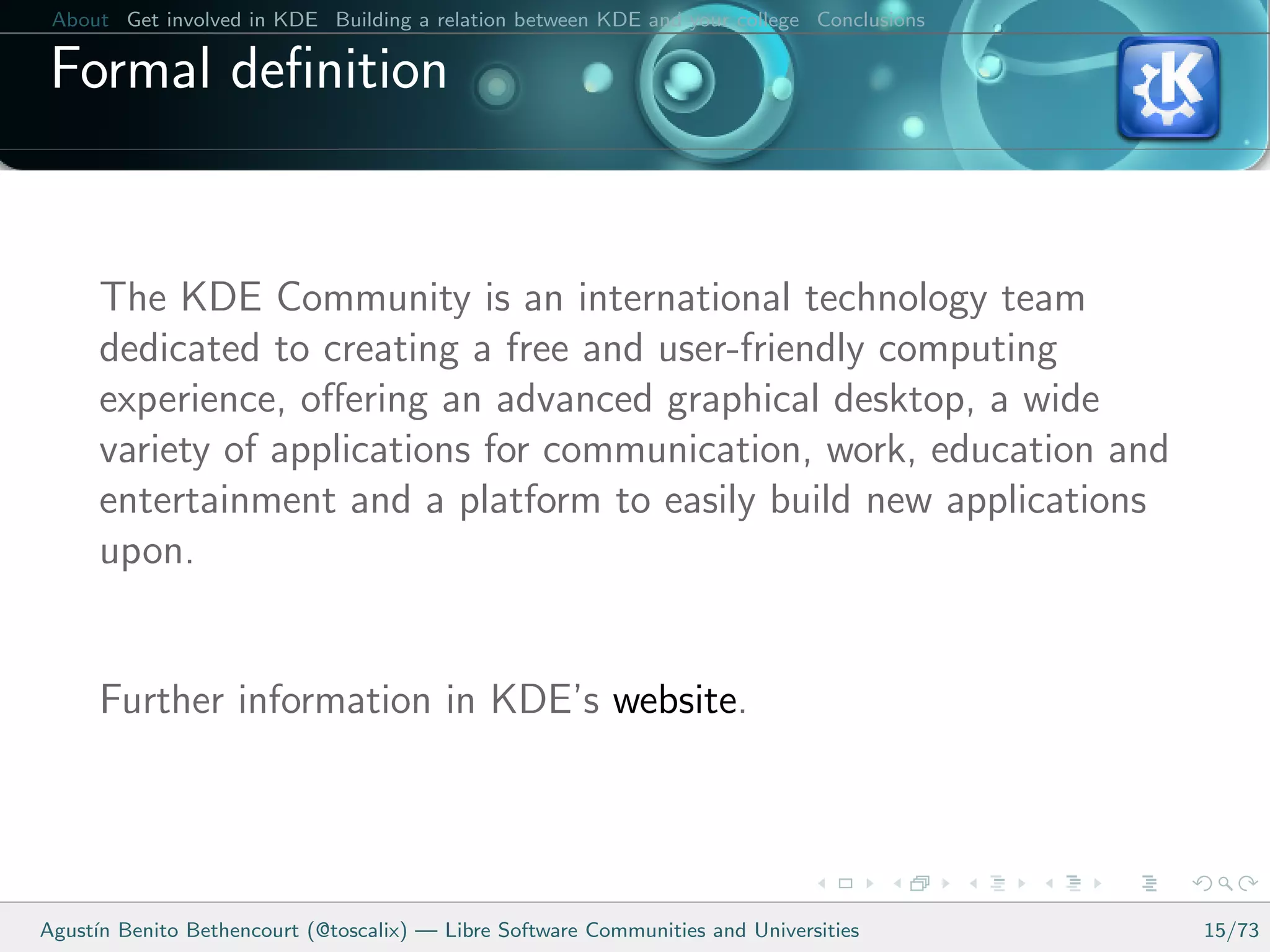Click Libre Software Communities and Universities title
The width and height of the screenshot is (1270, 952).
pos(652,930)
